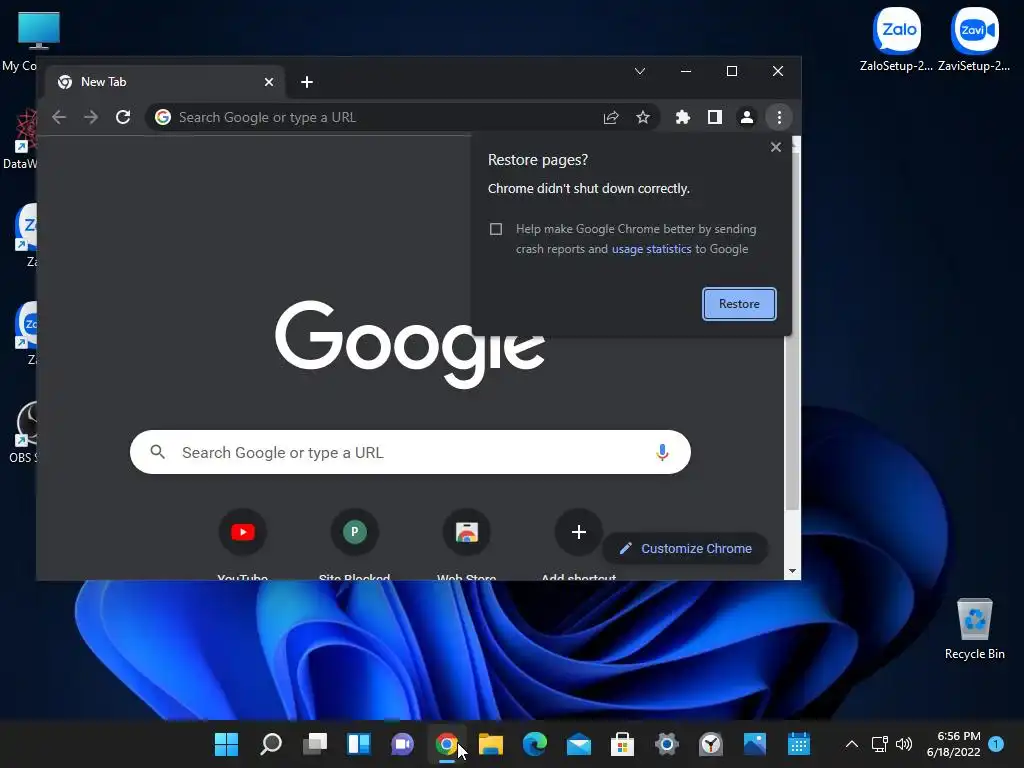Open Widgets from the taskbar

tap(359, 744)
